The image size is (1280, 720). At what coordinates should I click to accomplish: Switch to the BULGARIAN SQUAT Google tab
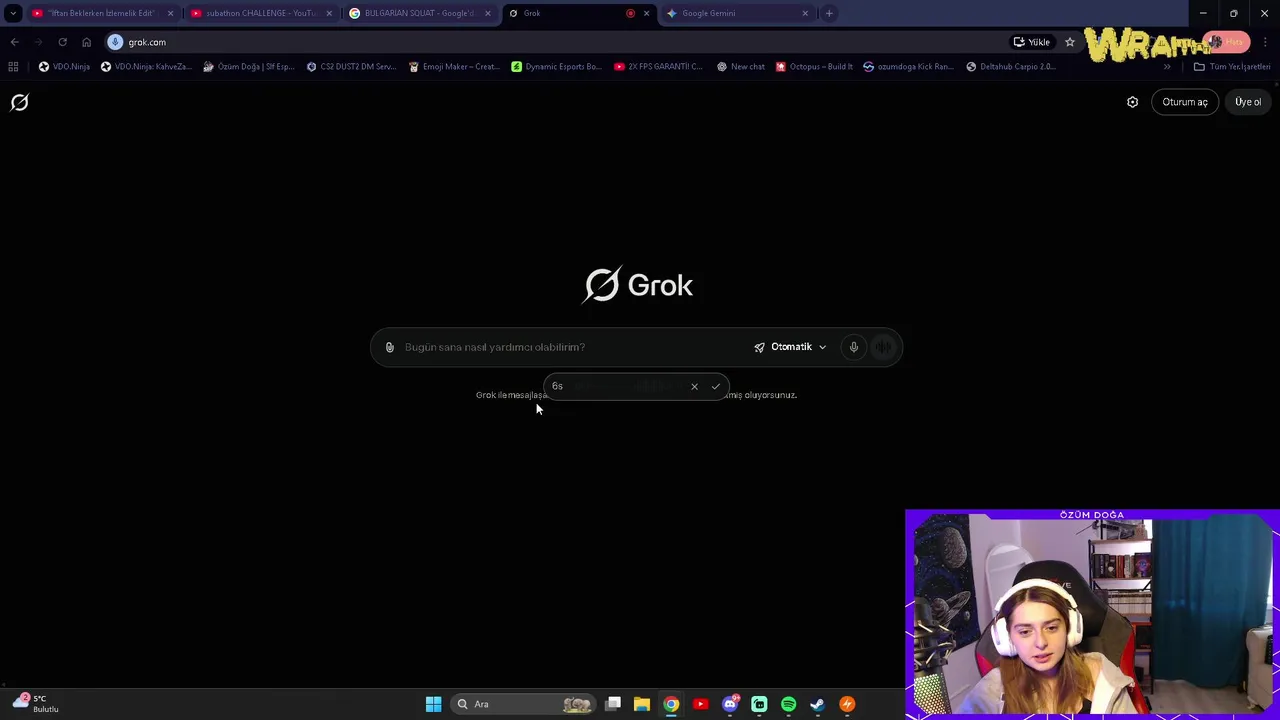(x=419, y=13)
